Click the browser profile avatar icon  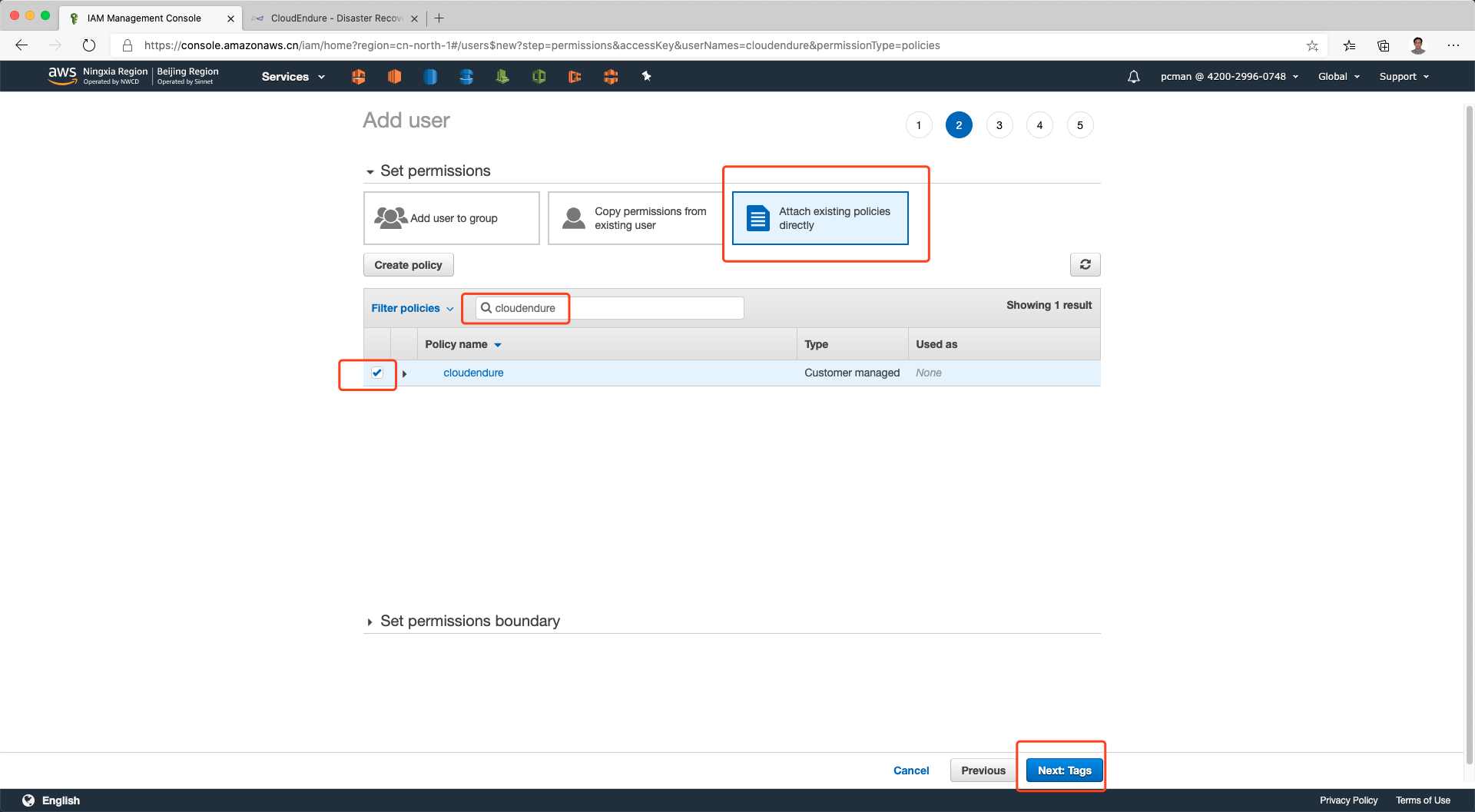(x=1417, y=46)
